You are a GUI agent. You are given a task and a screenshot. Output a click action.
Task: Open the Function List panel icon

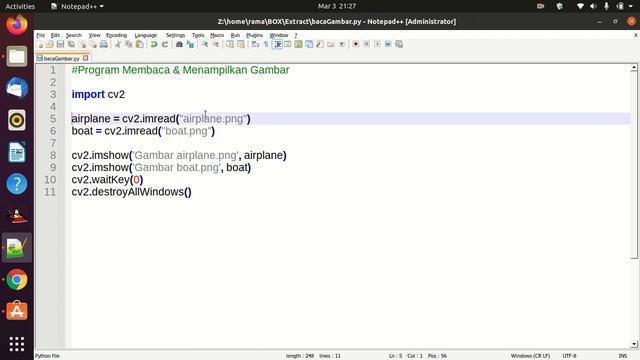tap(320, 44)
